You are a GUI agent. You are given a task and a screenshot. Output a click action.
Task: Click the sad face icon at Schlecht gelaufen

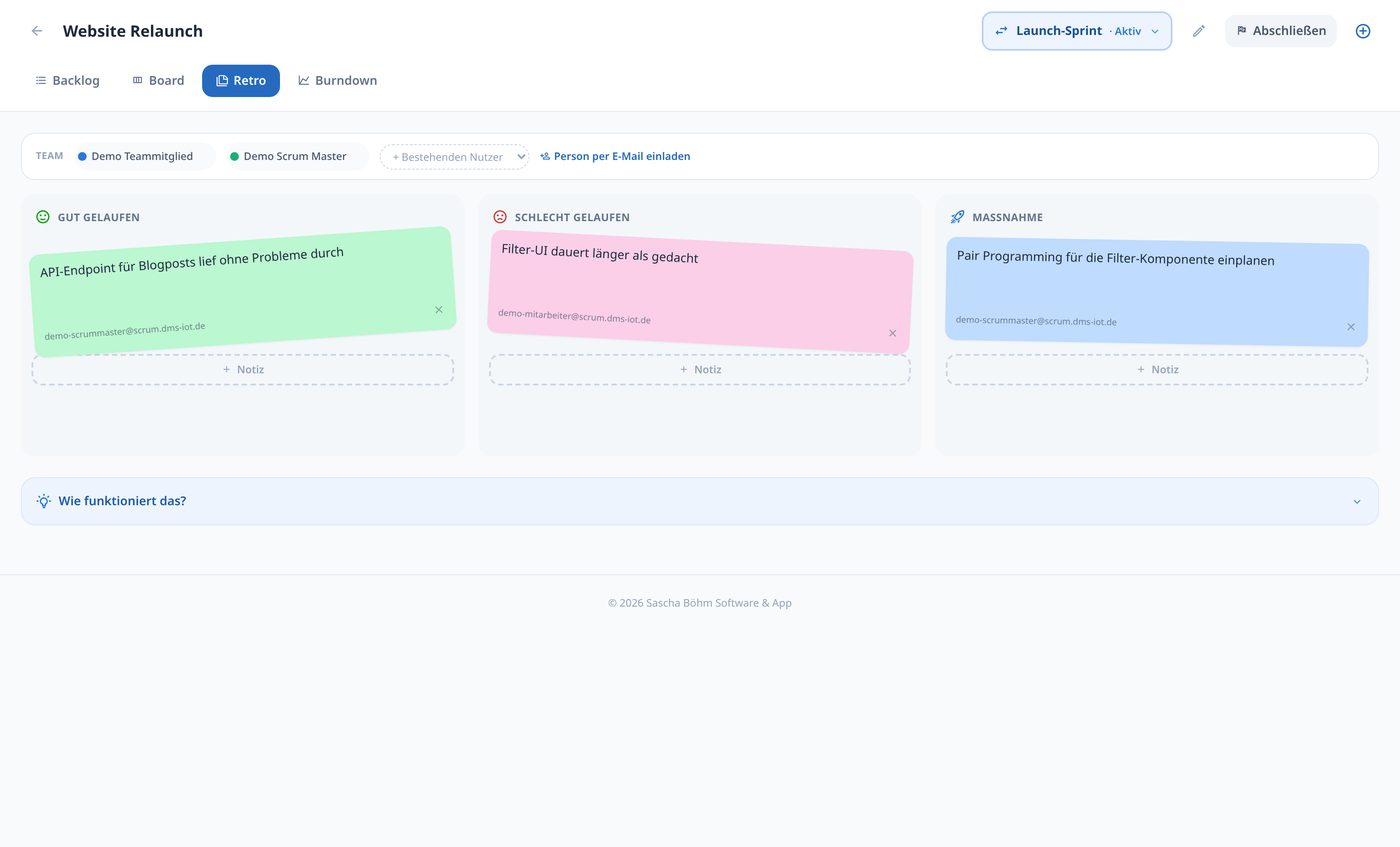point(500,217)
